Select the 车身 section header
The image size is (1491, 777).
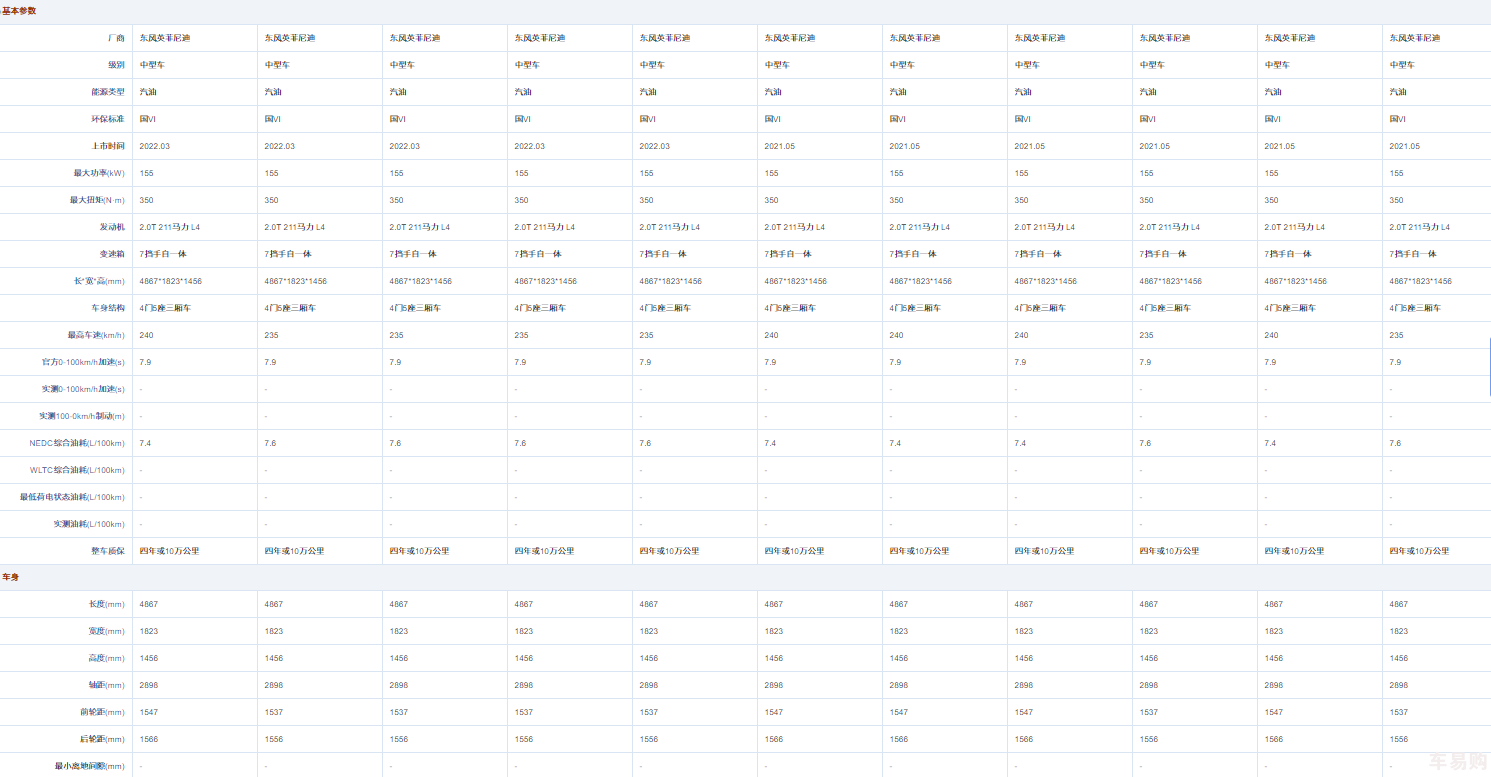point(10,578)
